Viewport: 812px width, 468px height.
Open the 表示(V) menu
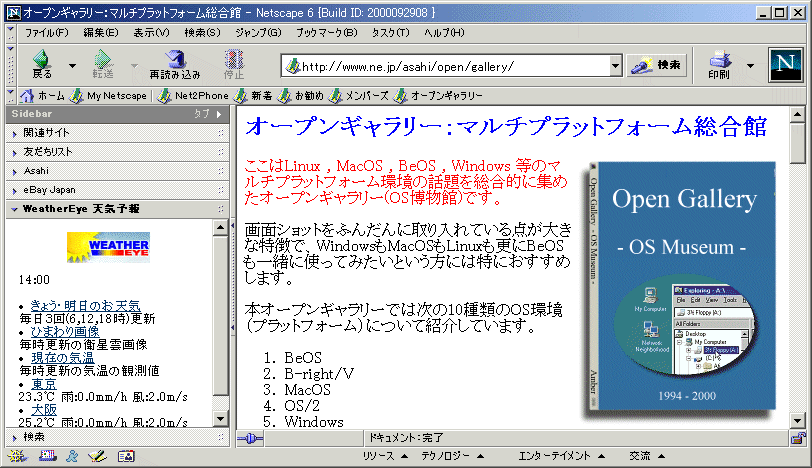pos(151,33)
